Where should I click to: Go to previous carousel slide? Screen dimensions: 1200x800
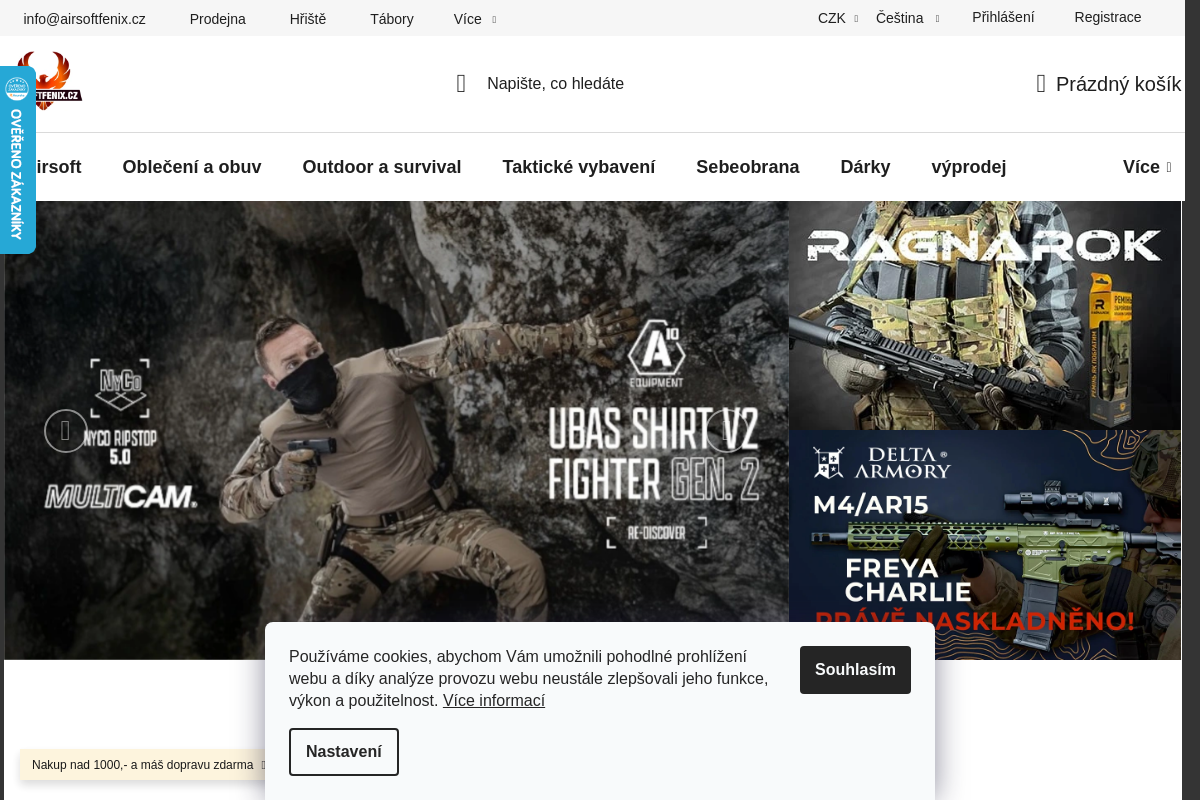pyautogui.click(x=66, y=431)
